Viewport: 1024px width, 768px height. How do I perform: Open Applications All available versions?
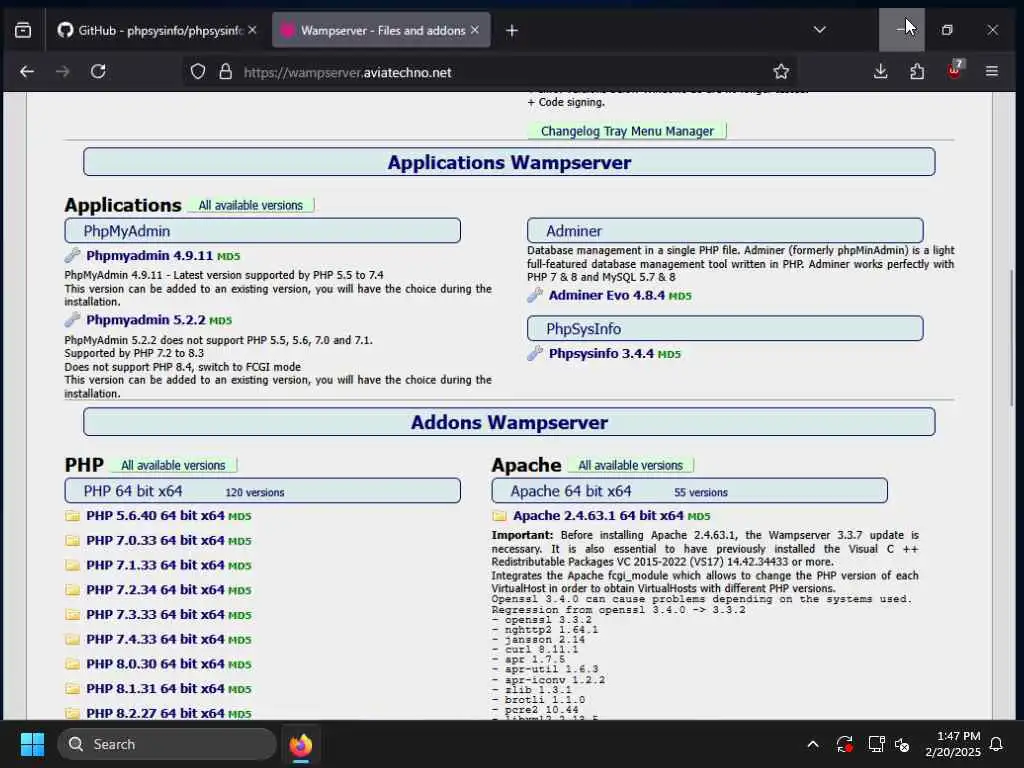click(251, 206)
